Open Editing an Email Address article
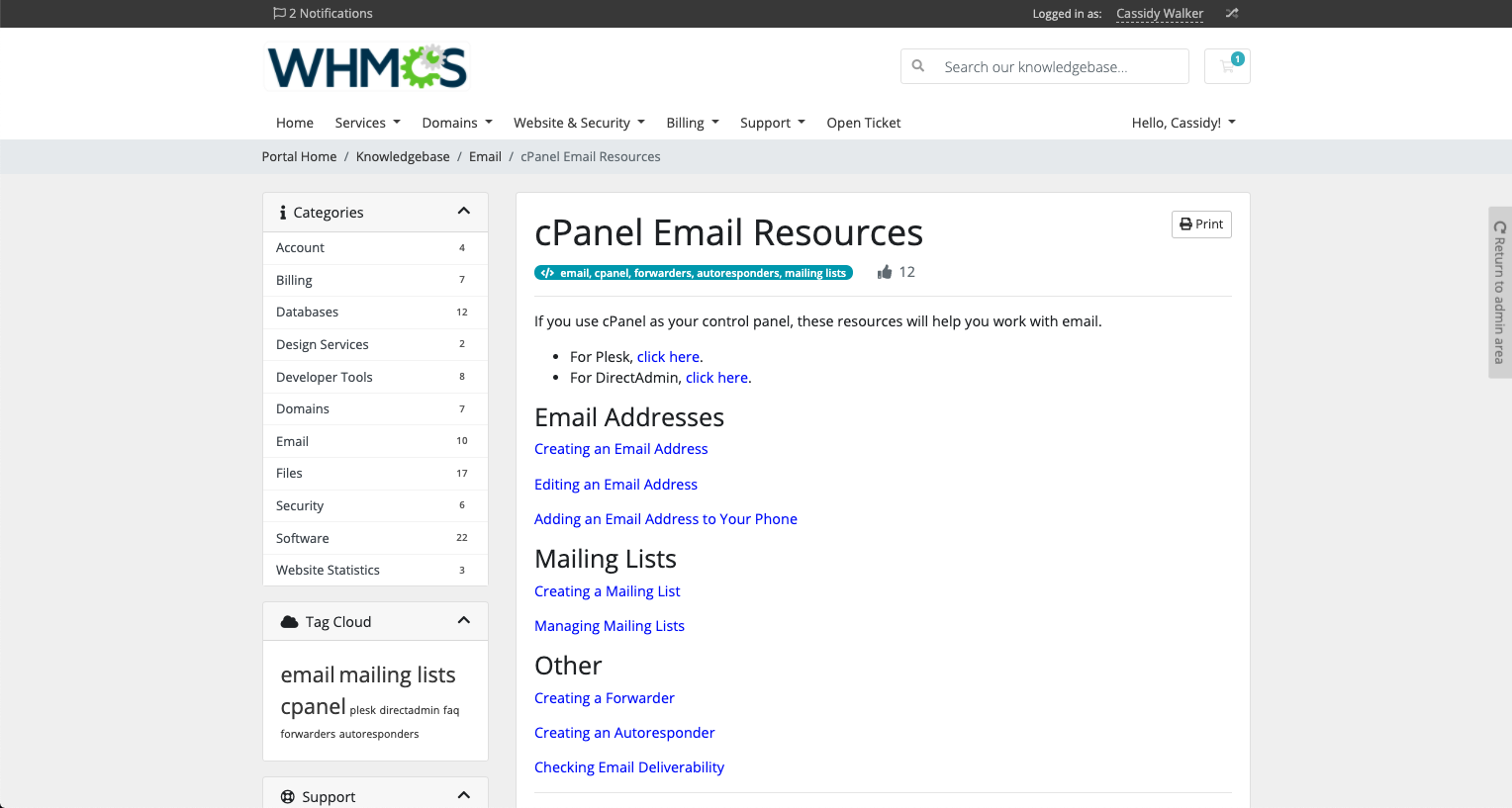The image size is (1512, 808). click(x=615, y=485)
